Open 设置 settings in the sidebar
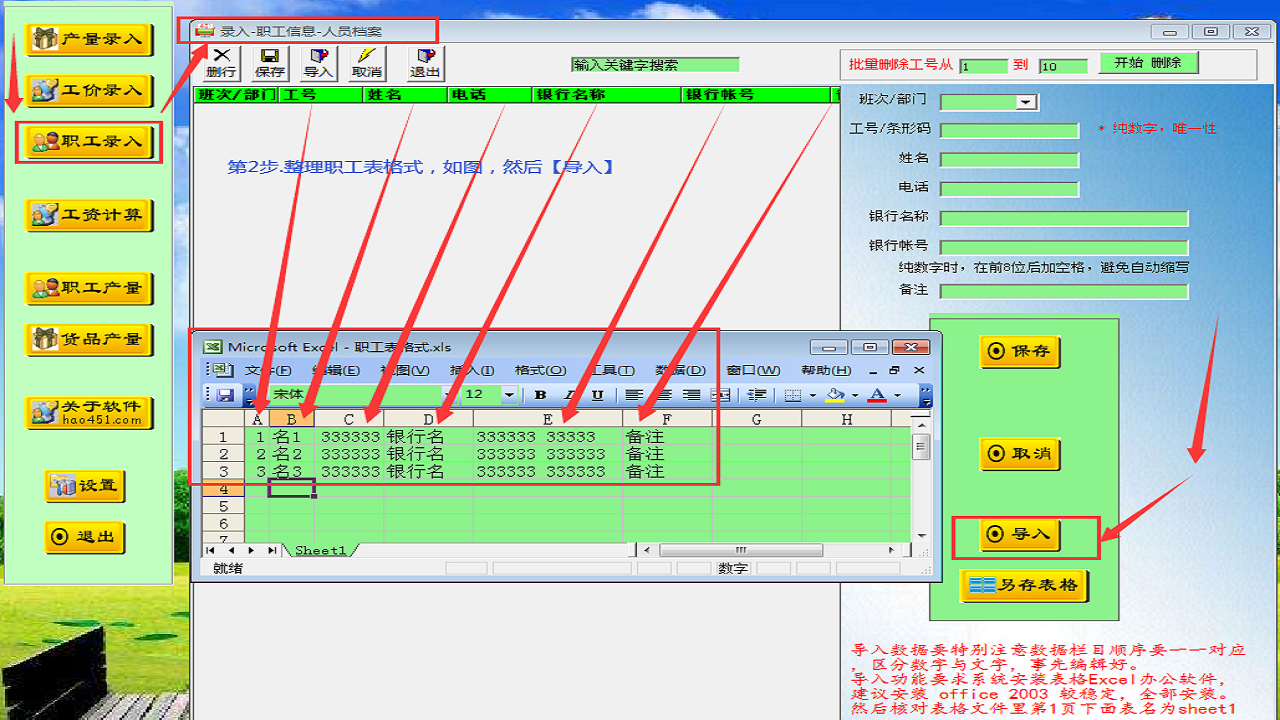 (x=85, y=486)
